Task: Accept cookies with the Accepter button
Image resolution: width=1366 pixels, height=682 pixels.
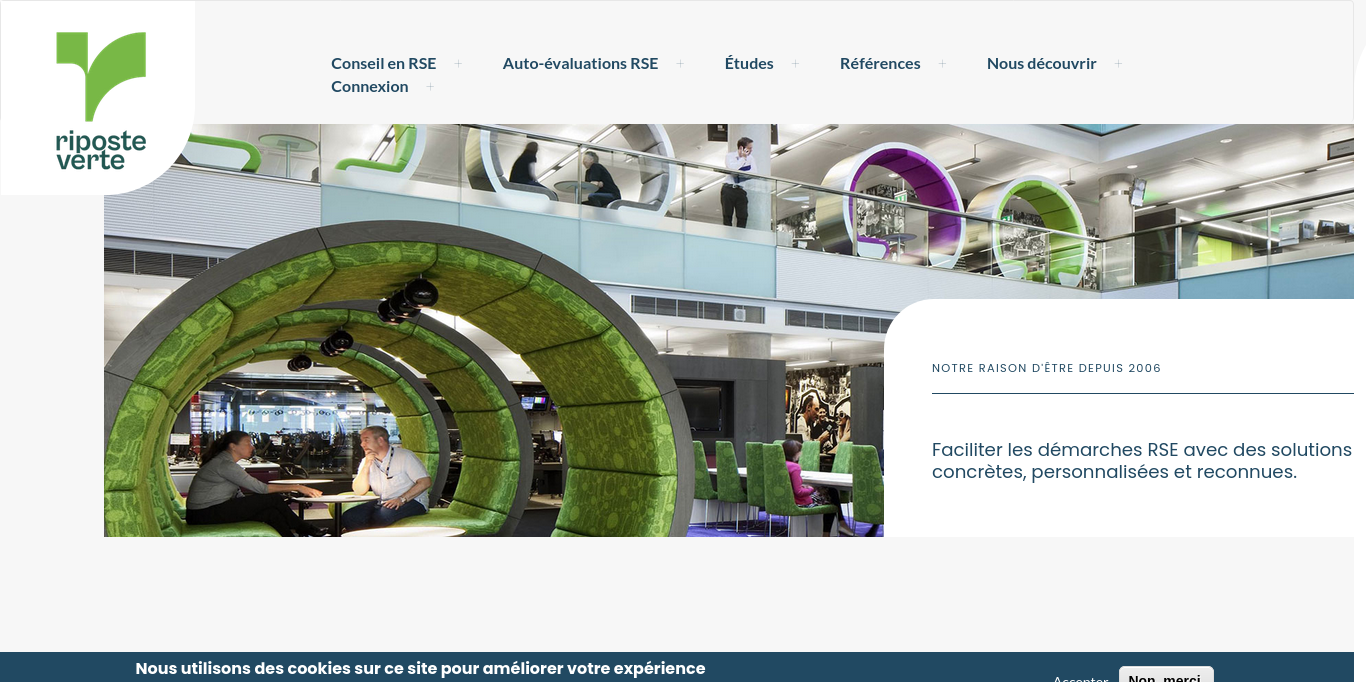Action: [1080, 677]
